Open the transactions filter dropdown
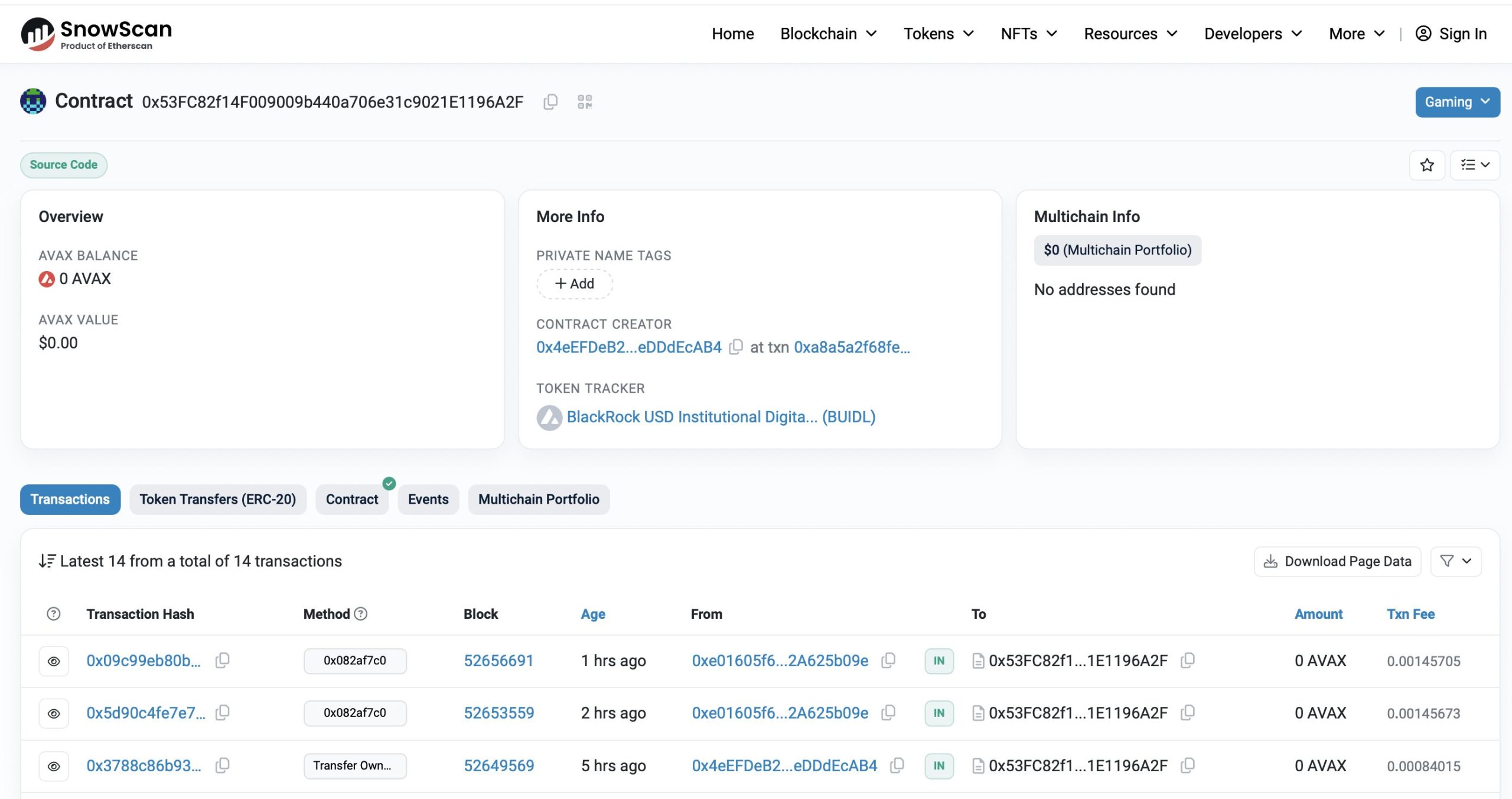 [1455, 561]
